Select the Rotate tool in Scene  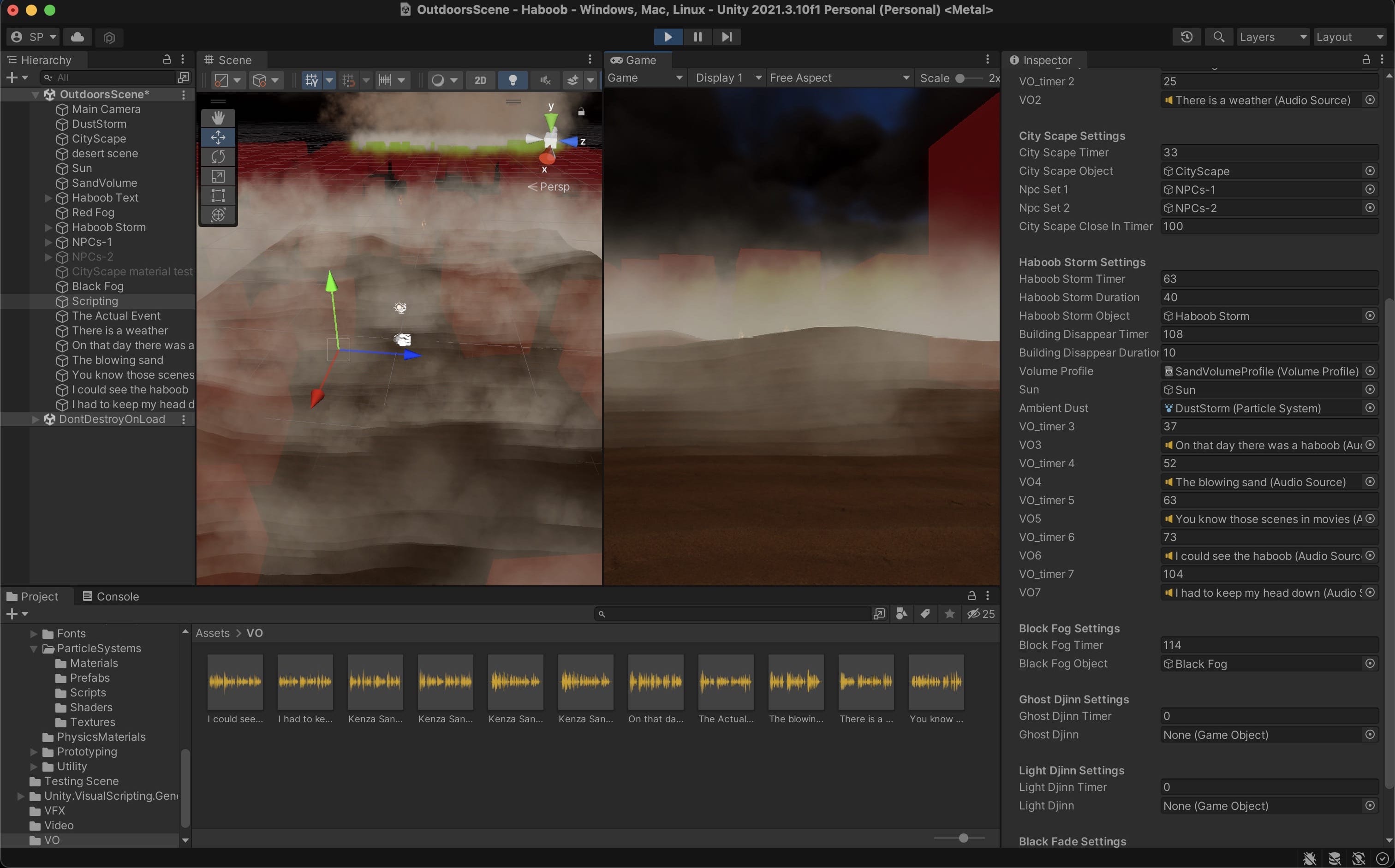[218, 157]
